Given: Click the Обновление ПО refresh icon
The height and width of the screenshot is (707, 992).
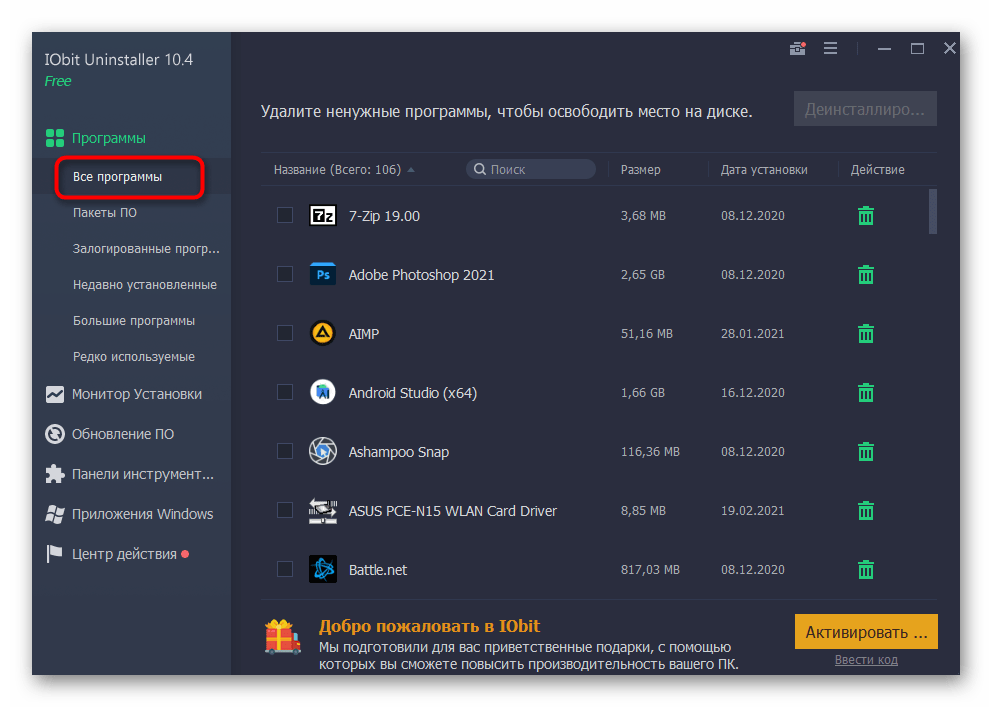Looking at the screenshot, I should (55, 434).
